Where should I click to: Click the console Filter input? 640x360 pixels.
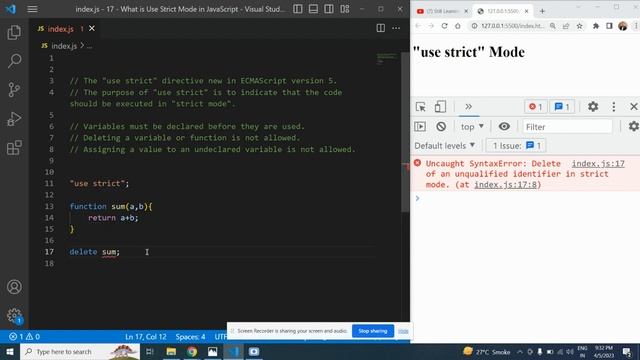[567, 127]
